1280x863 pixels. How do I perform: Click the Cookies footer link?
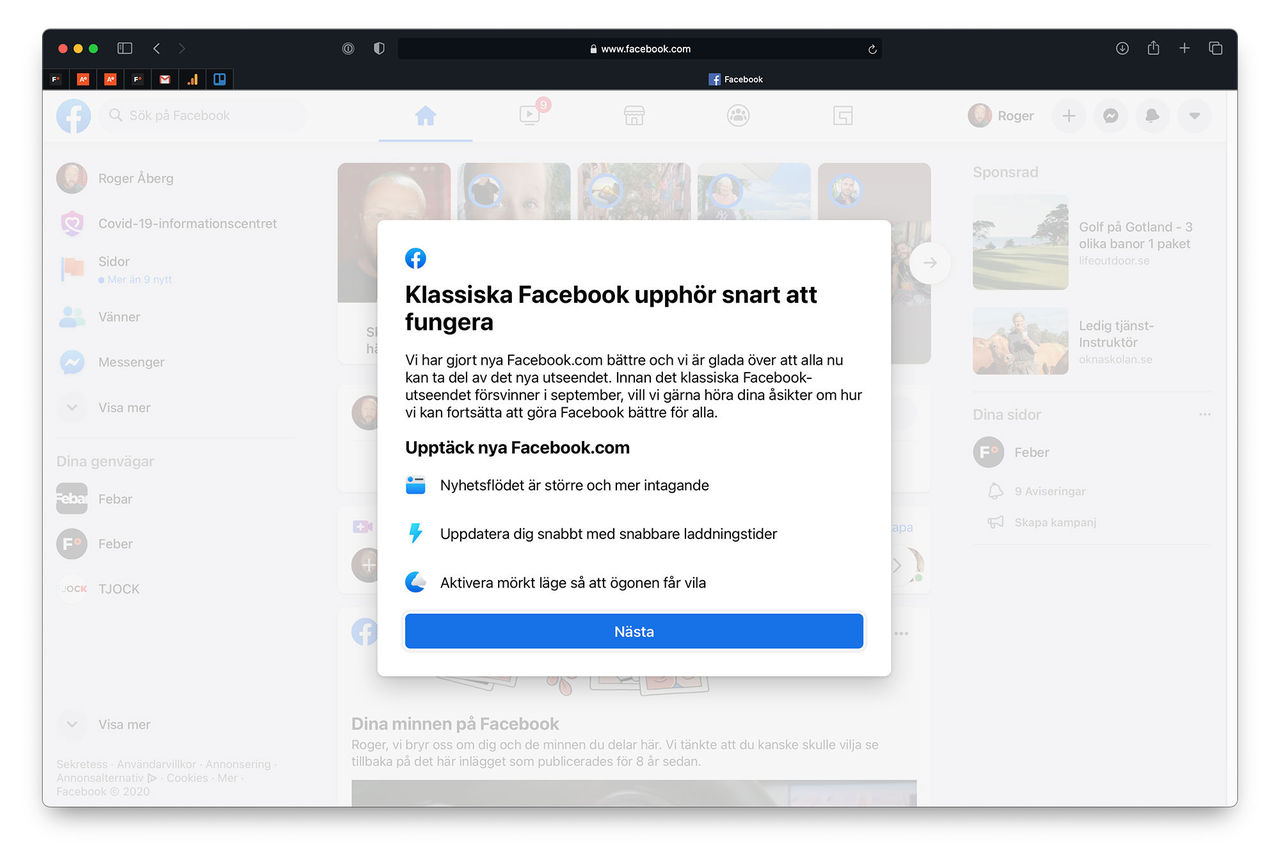(187, 778)
